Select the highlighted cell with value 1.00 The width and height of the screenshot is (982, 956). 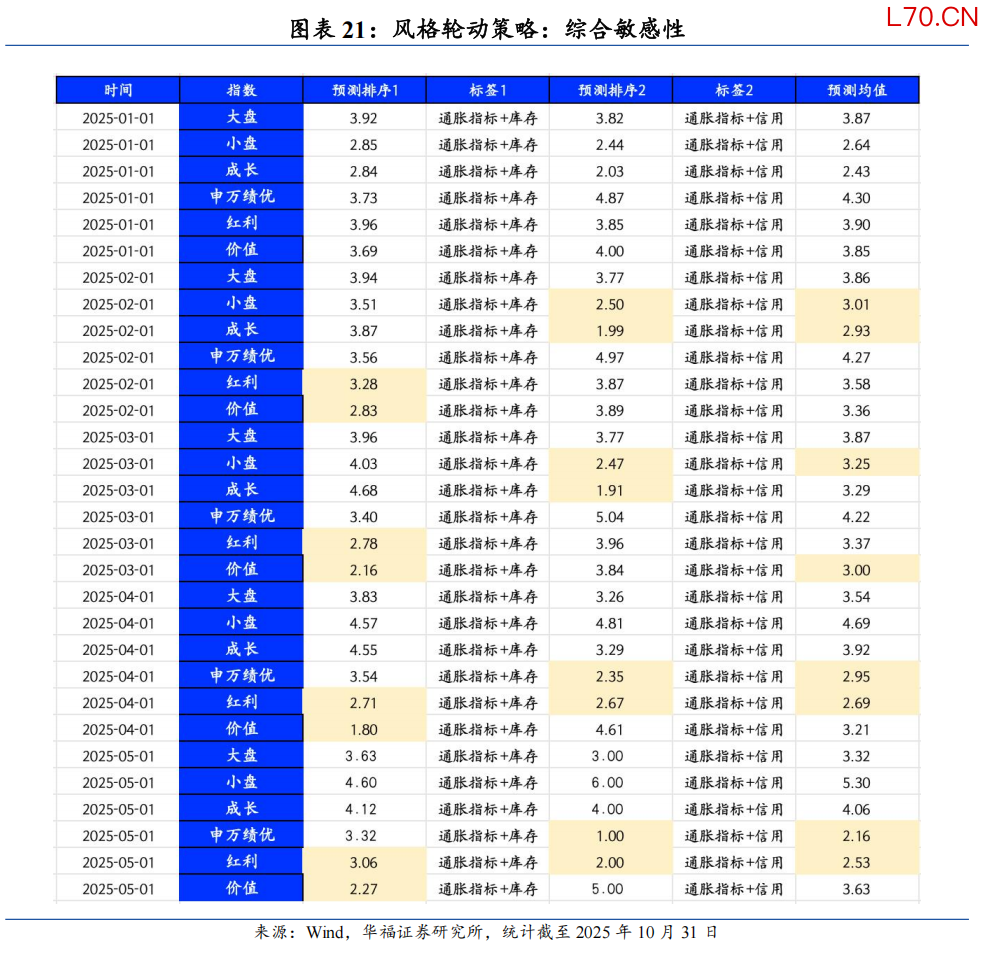[610, 836]
